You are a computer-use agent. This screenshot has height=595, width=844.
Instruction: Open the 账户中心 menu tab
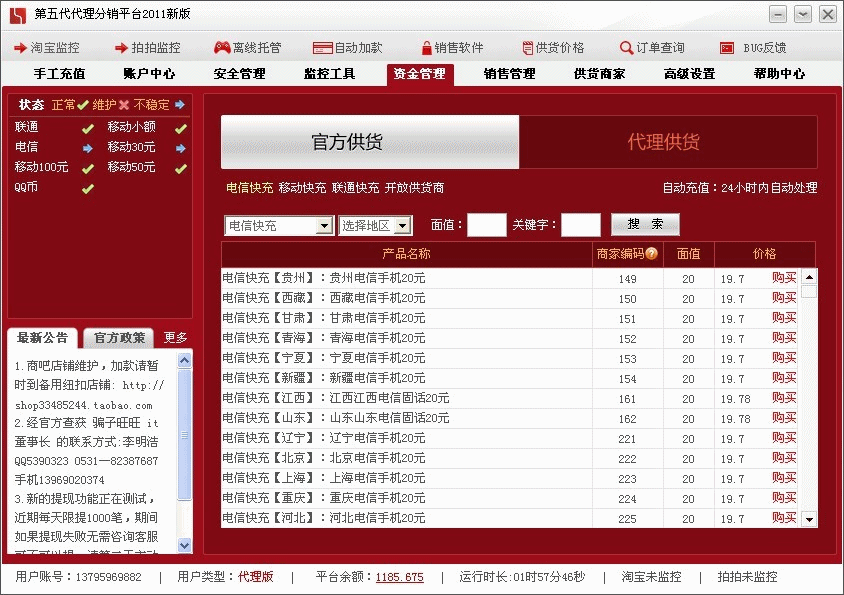pos(149,74)
